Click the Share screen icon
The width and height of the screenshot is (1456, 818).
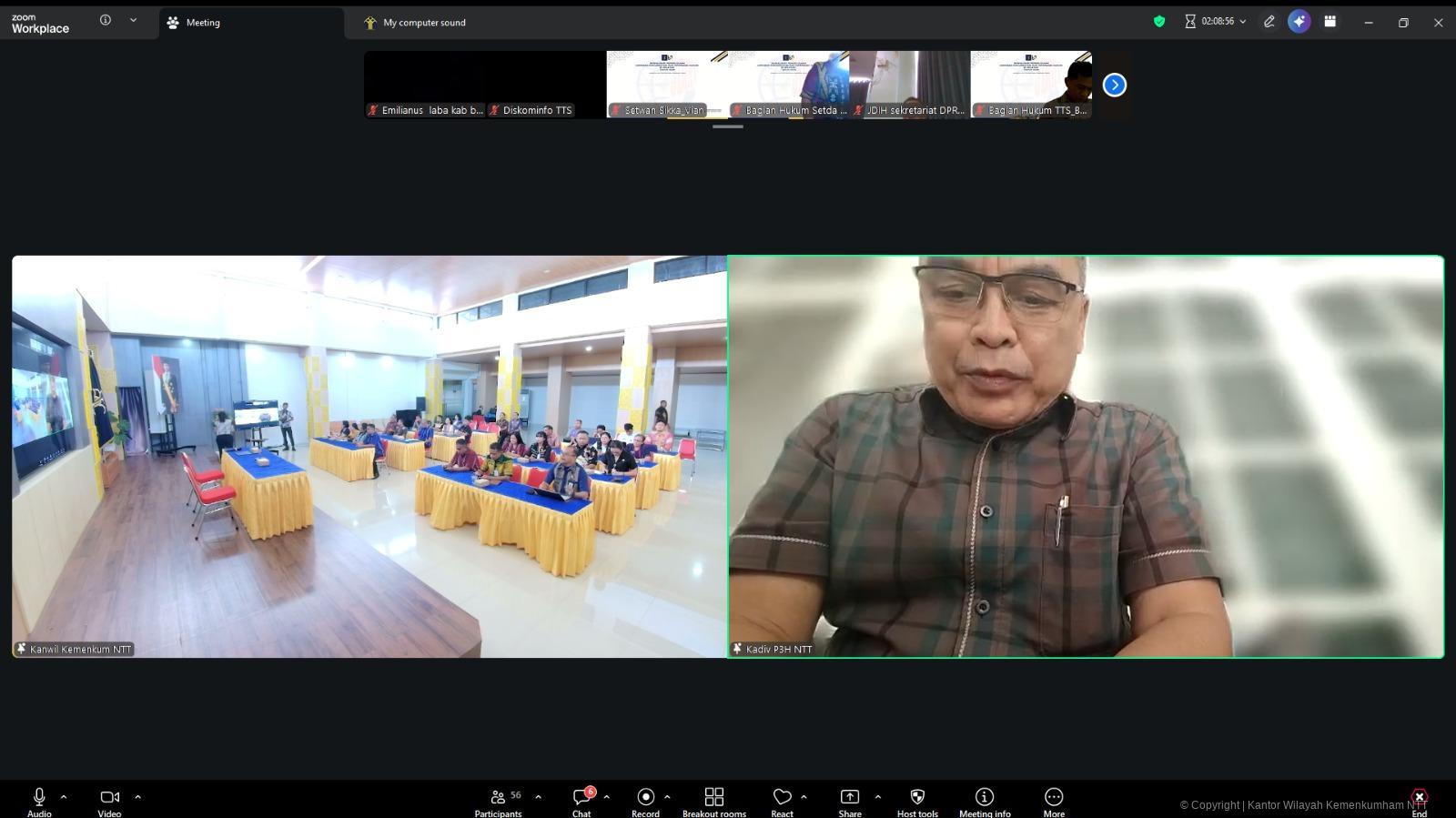[849, 798]
